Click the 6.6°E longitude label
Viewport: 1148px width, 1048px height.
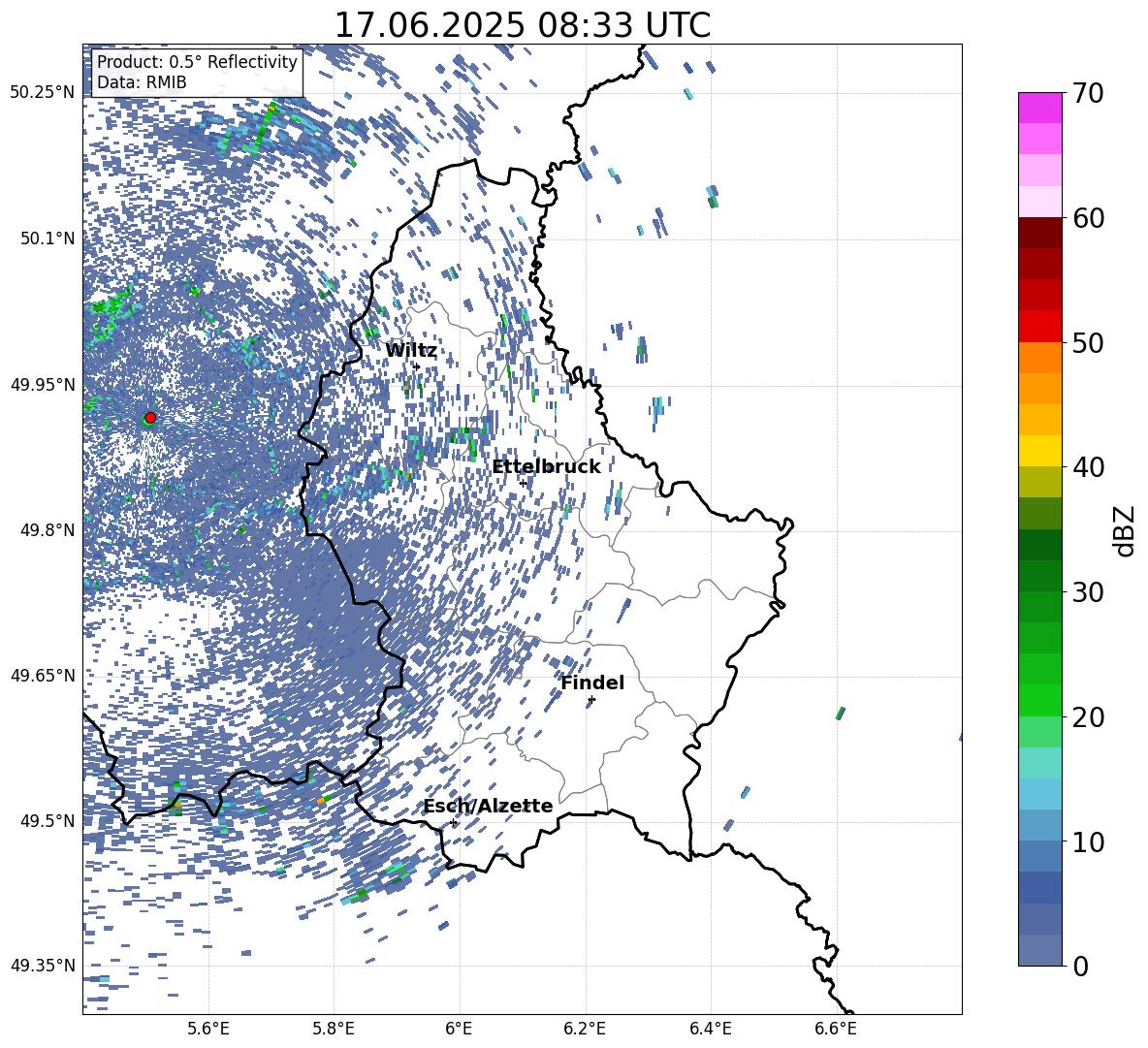tap(836, 1029)
